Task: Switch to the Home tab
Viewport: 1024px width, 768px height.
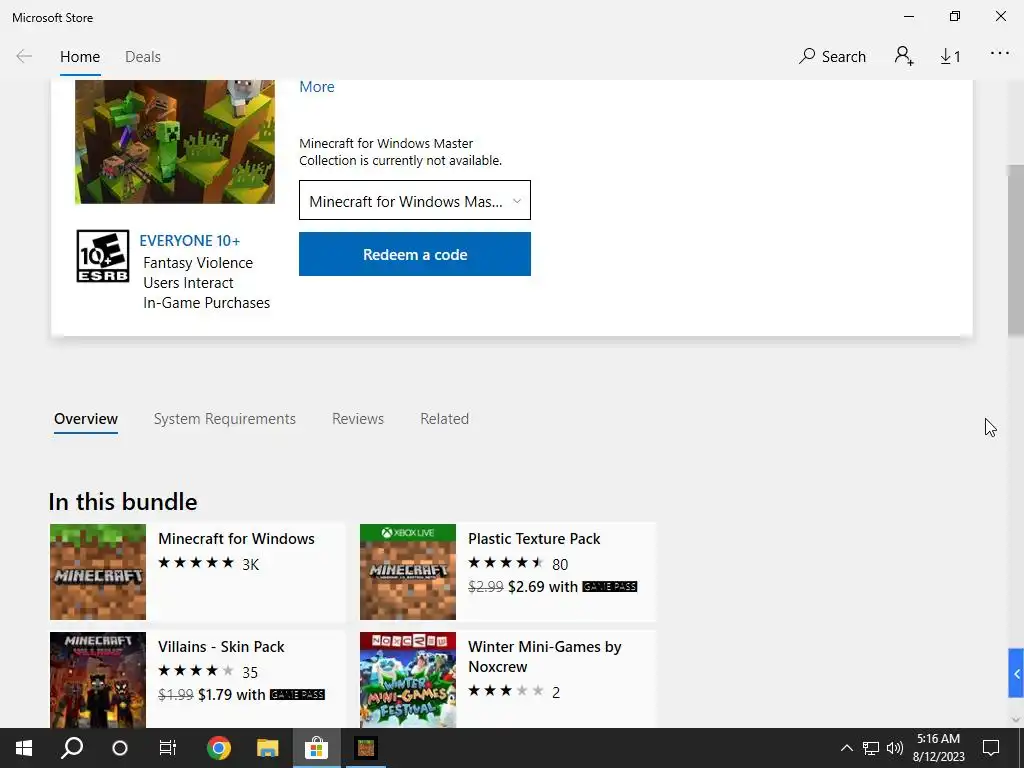Action: pyautogui.click(x=80, y=57)
